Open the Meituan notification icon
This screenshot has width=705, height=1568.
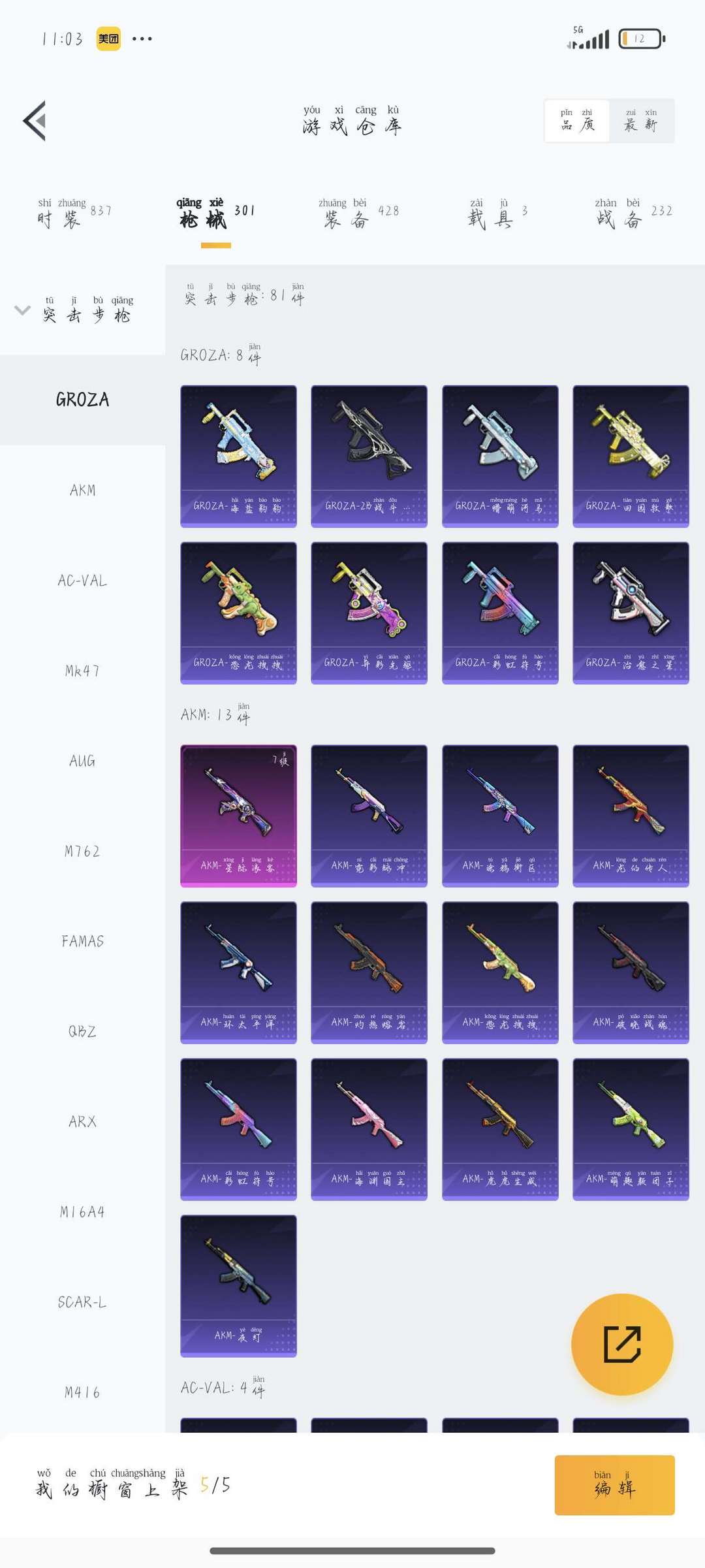click(x=108, y=39)
